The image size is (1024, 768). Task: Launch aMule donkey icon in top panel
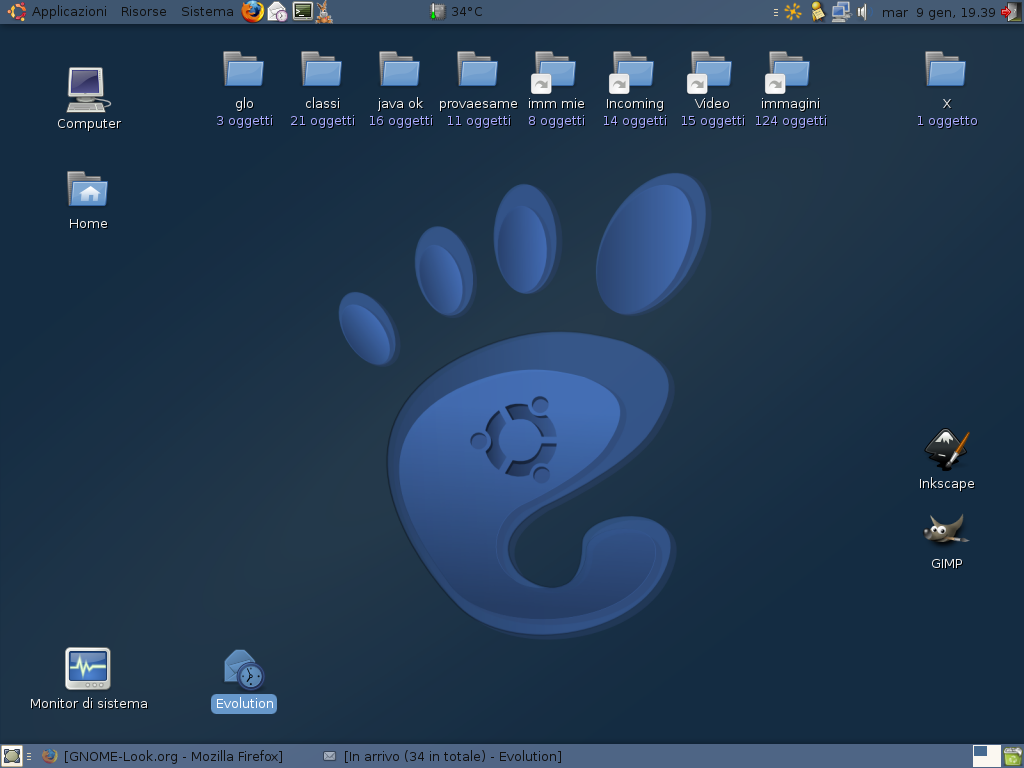[x=323, y=12]
